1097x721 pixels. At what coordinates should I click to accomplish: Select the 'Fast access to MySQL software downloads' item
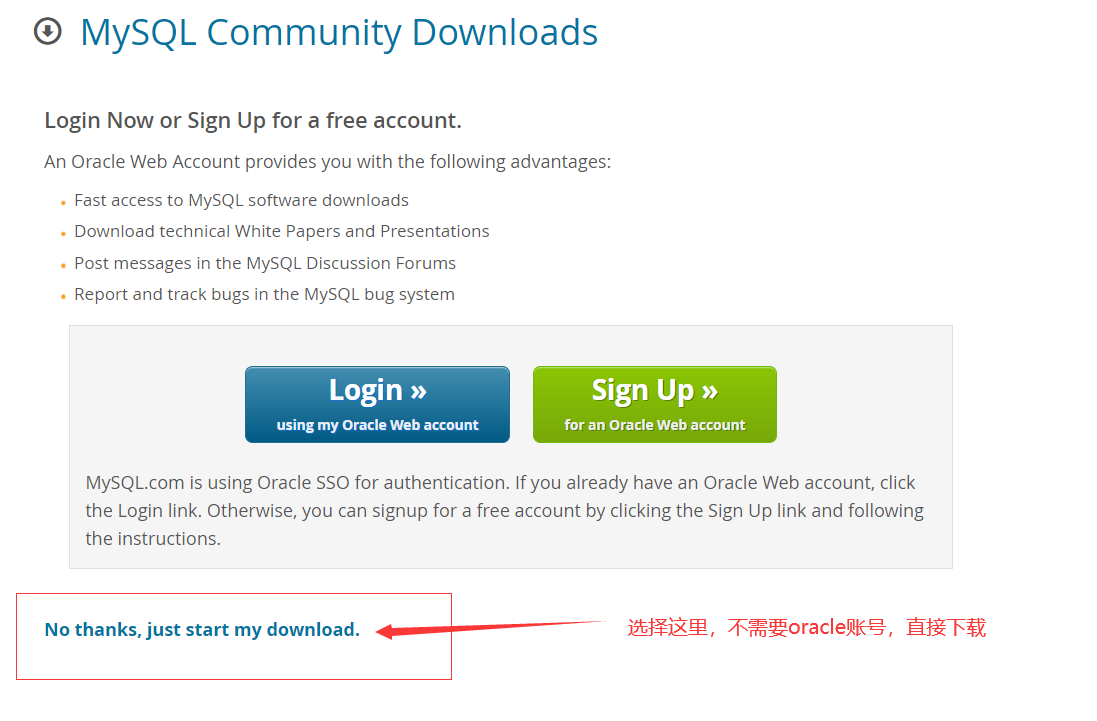[x=241, y=200]
